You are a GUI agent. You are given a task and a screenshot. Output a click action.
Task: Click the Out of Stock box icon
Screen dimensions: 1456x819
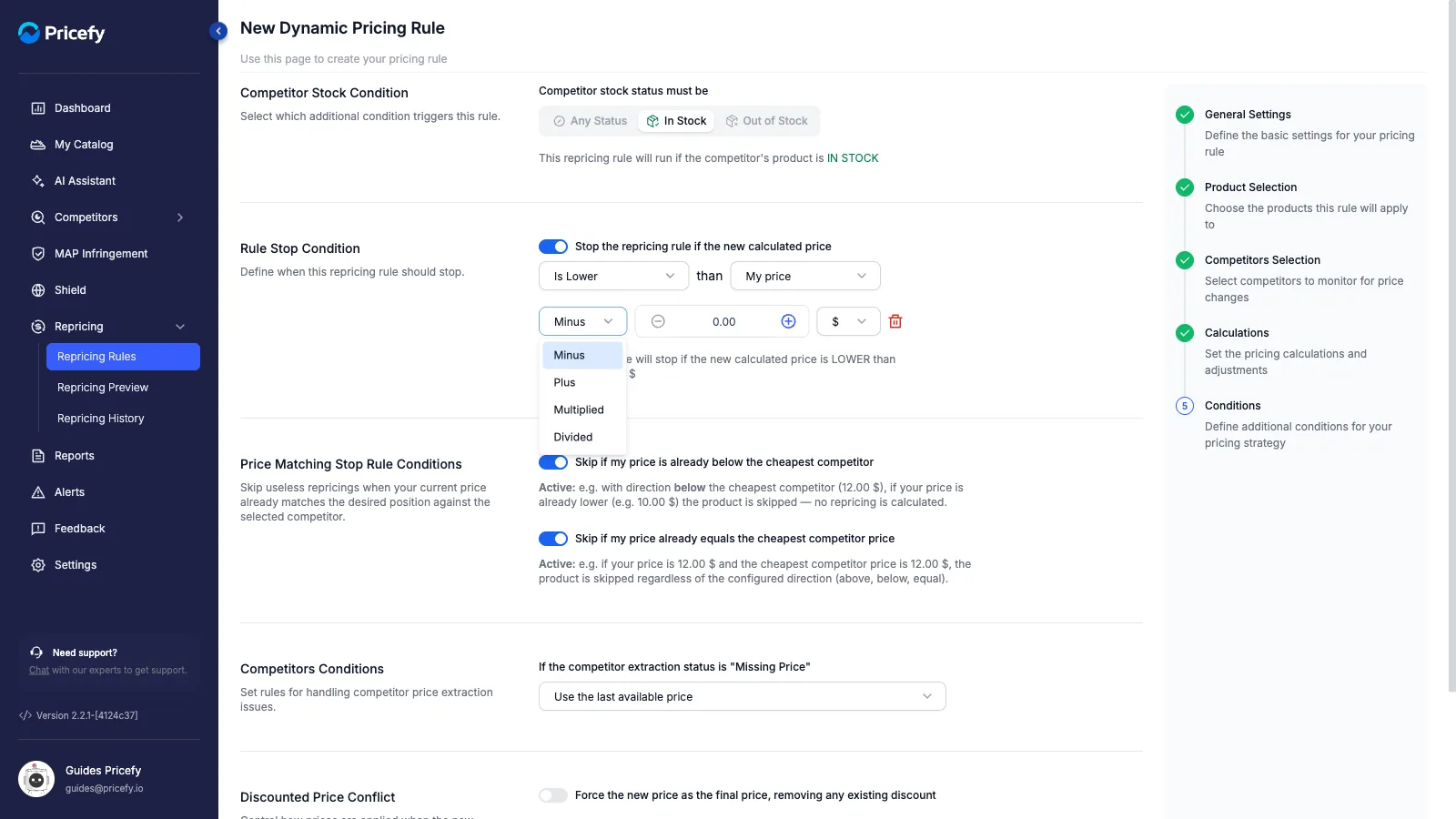pyautogui.click(x=732, y=121)
